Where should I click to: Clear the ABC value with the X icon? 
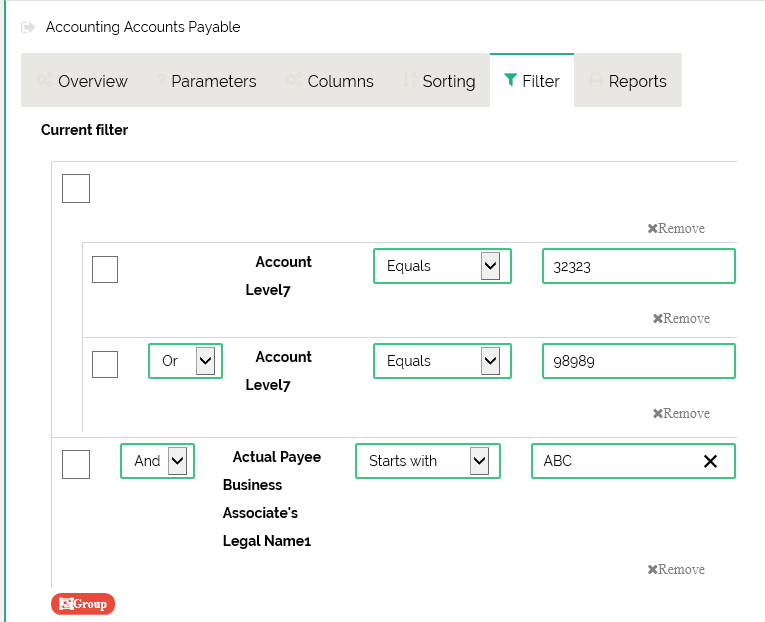pyautogui.click(x=710, y=461)
